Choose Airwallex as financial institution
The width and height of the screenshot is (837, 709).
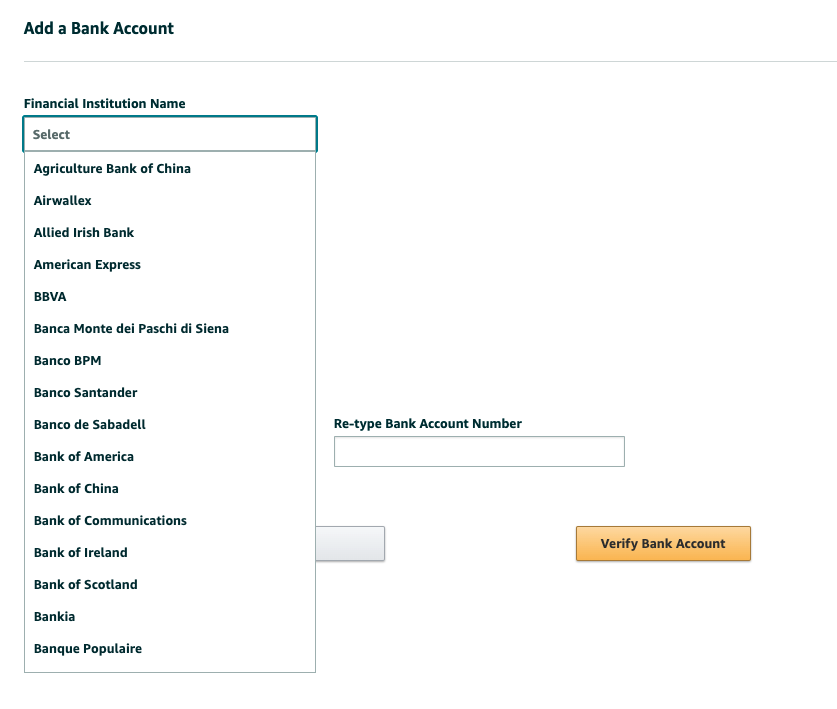coord(62,200)
